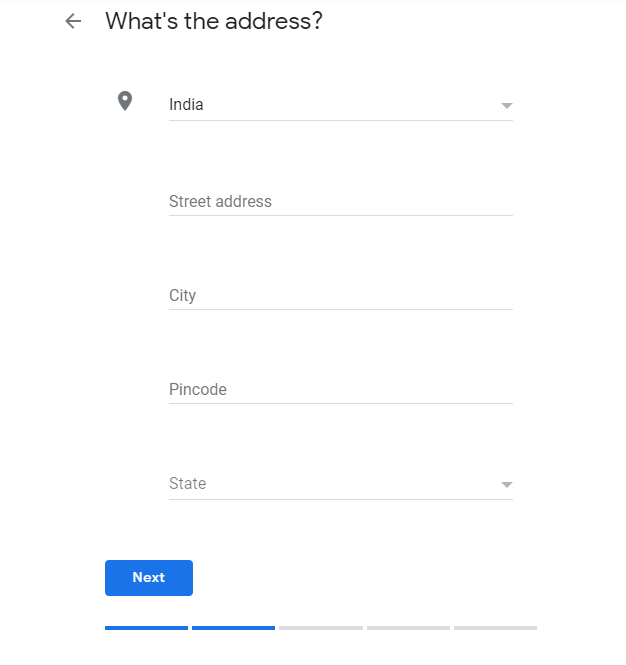
Task: Focus the Street address input field
Action: pyautogui.click(x=340, y=201)
